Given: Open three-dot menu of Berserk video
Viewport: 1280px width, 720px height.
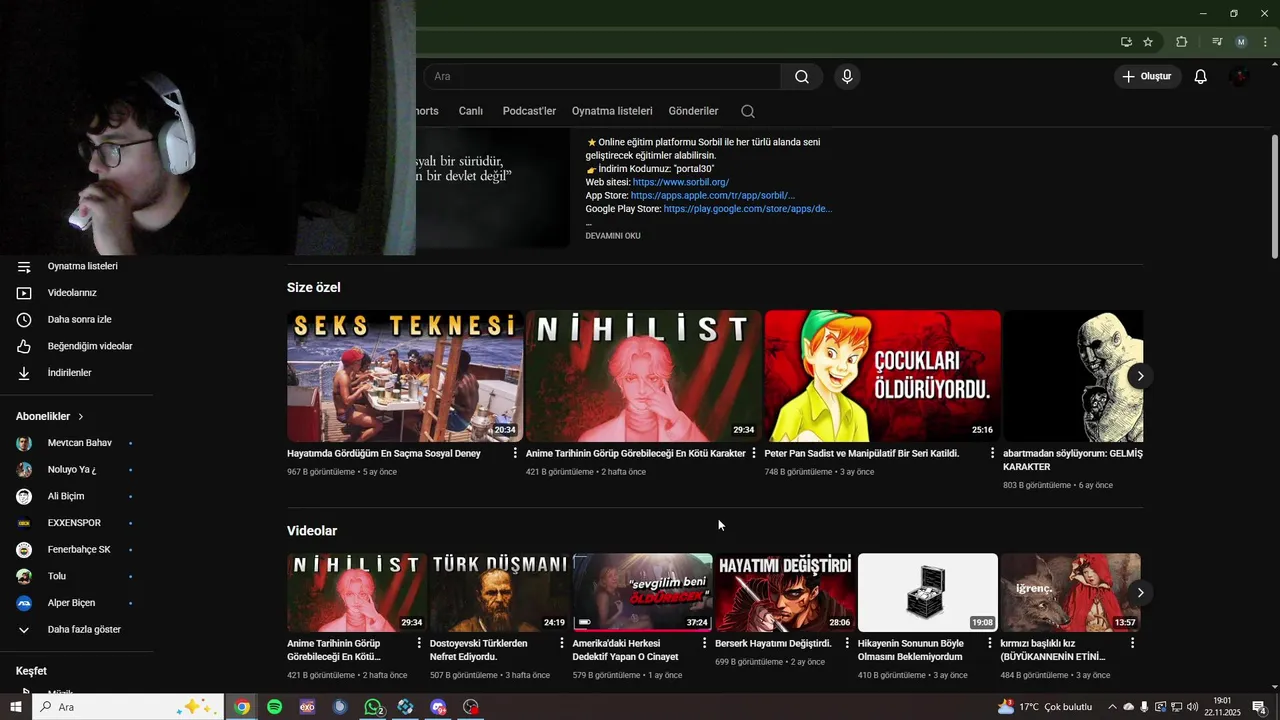Looking at the screenshot, I should [847, 644].
